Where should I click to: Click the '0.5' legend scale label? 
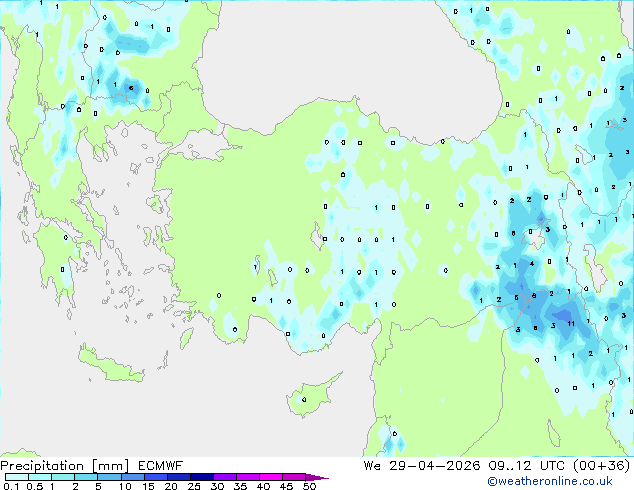[x=35, y=486]
